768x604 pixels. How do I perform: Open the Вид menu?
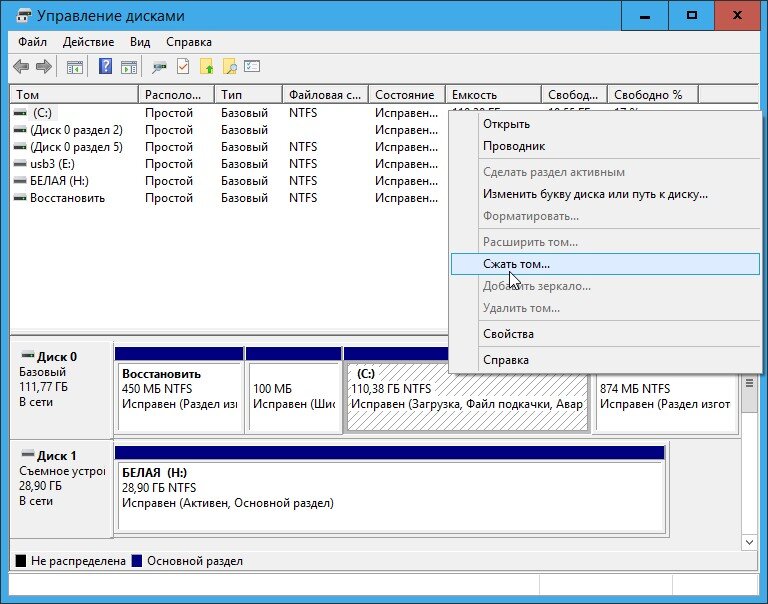click(140, 42)
